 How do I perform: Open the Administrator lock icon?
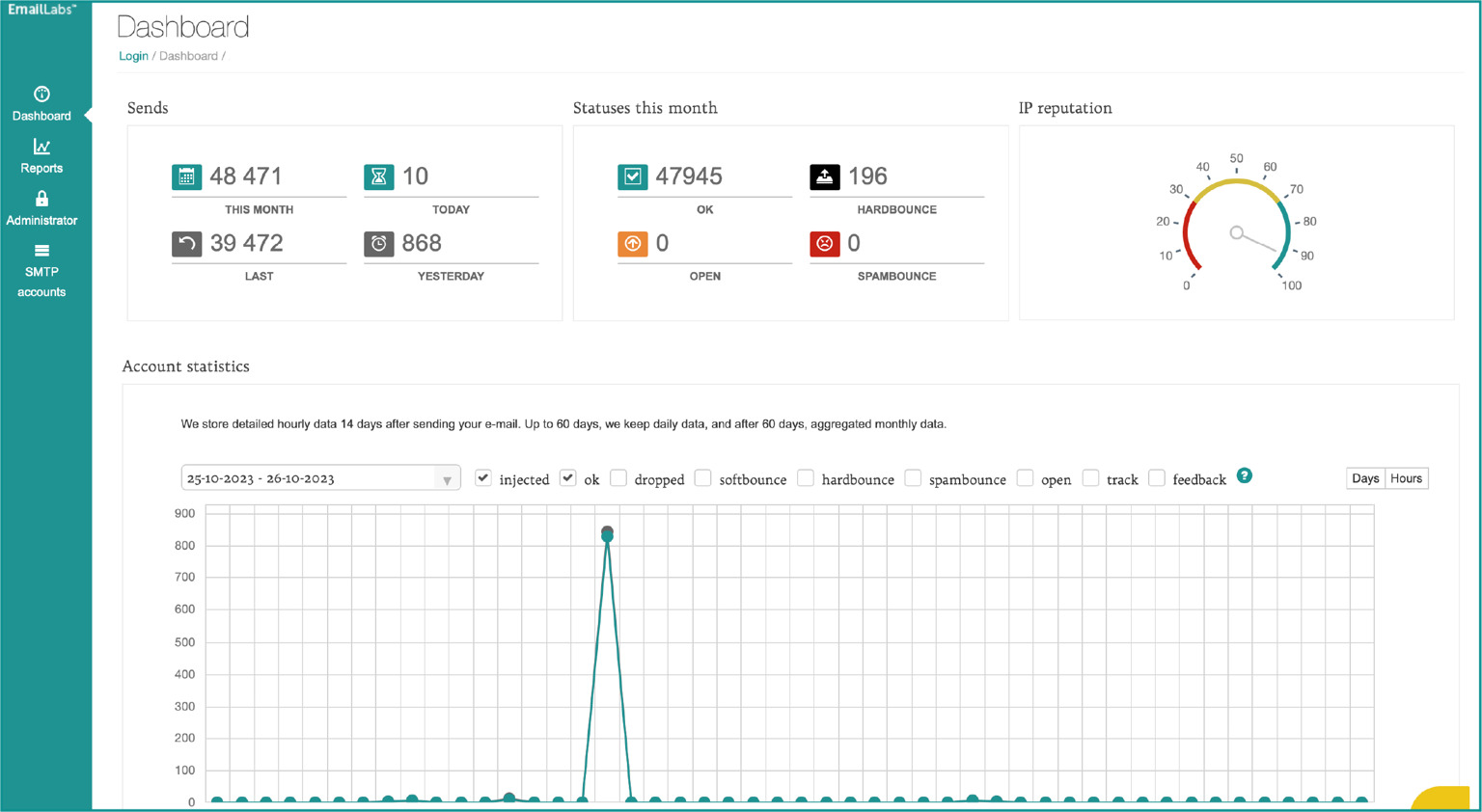tap(41, 199)
